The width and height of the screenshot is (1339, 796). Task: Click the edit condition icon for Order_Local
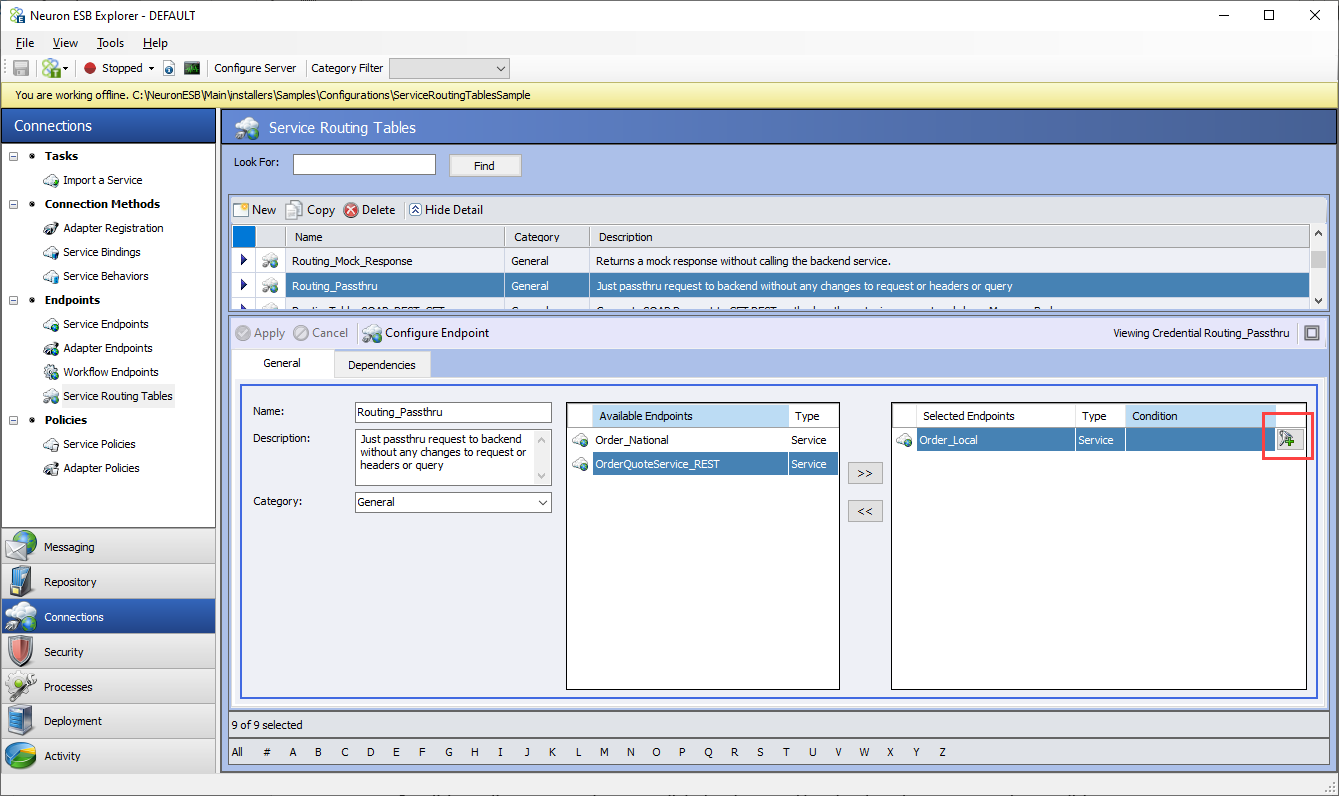tap(1288, 440)
